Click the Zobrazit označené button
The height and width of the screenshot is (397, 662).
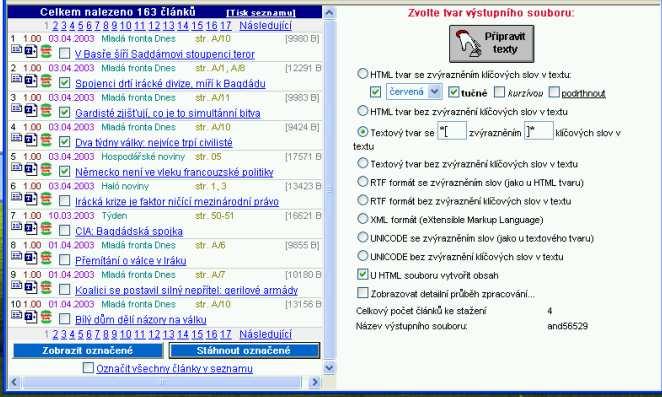pyautogui.click(x=88, y=351)
